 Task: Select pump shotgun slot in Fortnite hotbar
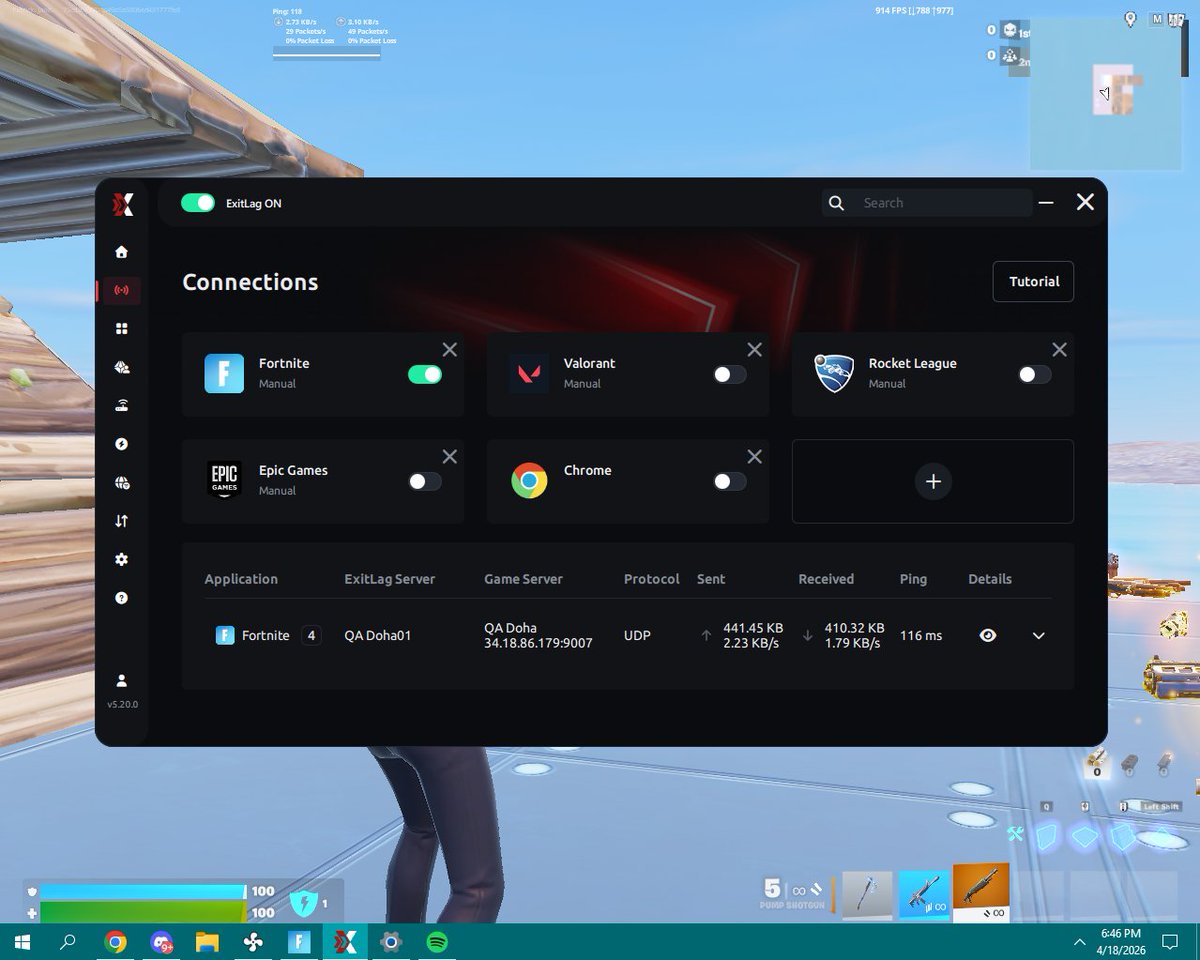click(981, 892)
